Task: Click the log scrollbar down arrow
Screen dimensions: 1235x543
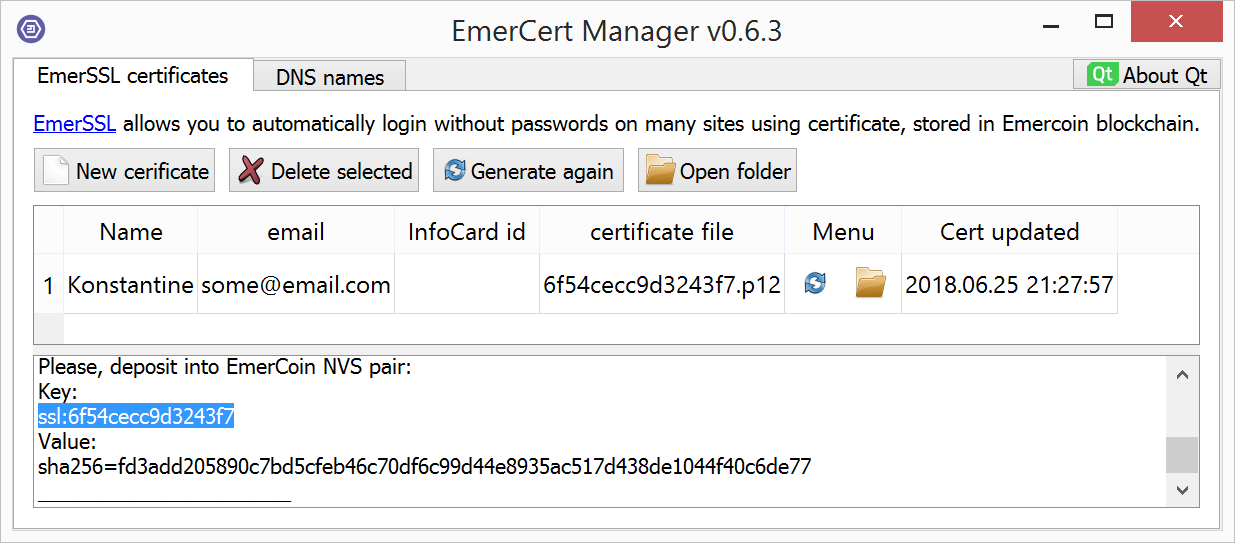Action: pyautogui.click(x=1183, y=490)
